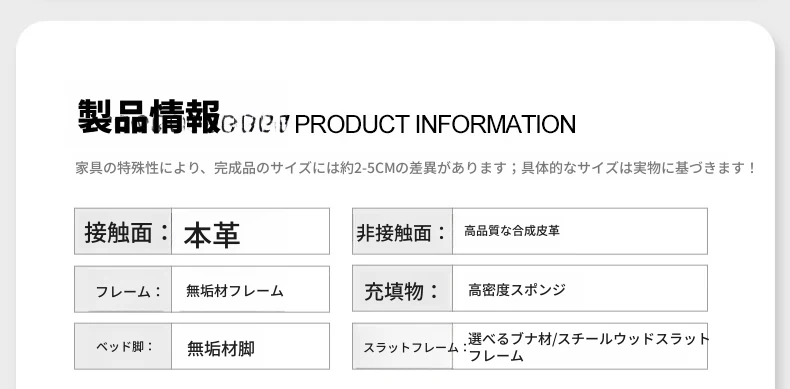
Task: Select the スラットフレーム label cell
Action: 402,346
